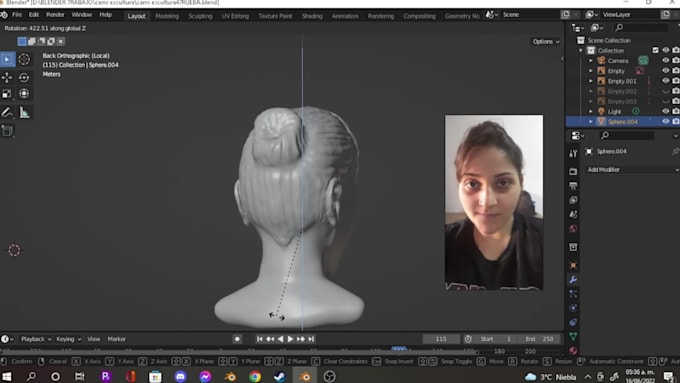The image size is (680, 383).
Task: Open the Collection properties tab
Action: [x=573, y=247]
